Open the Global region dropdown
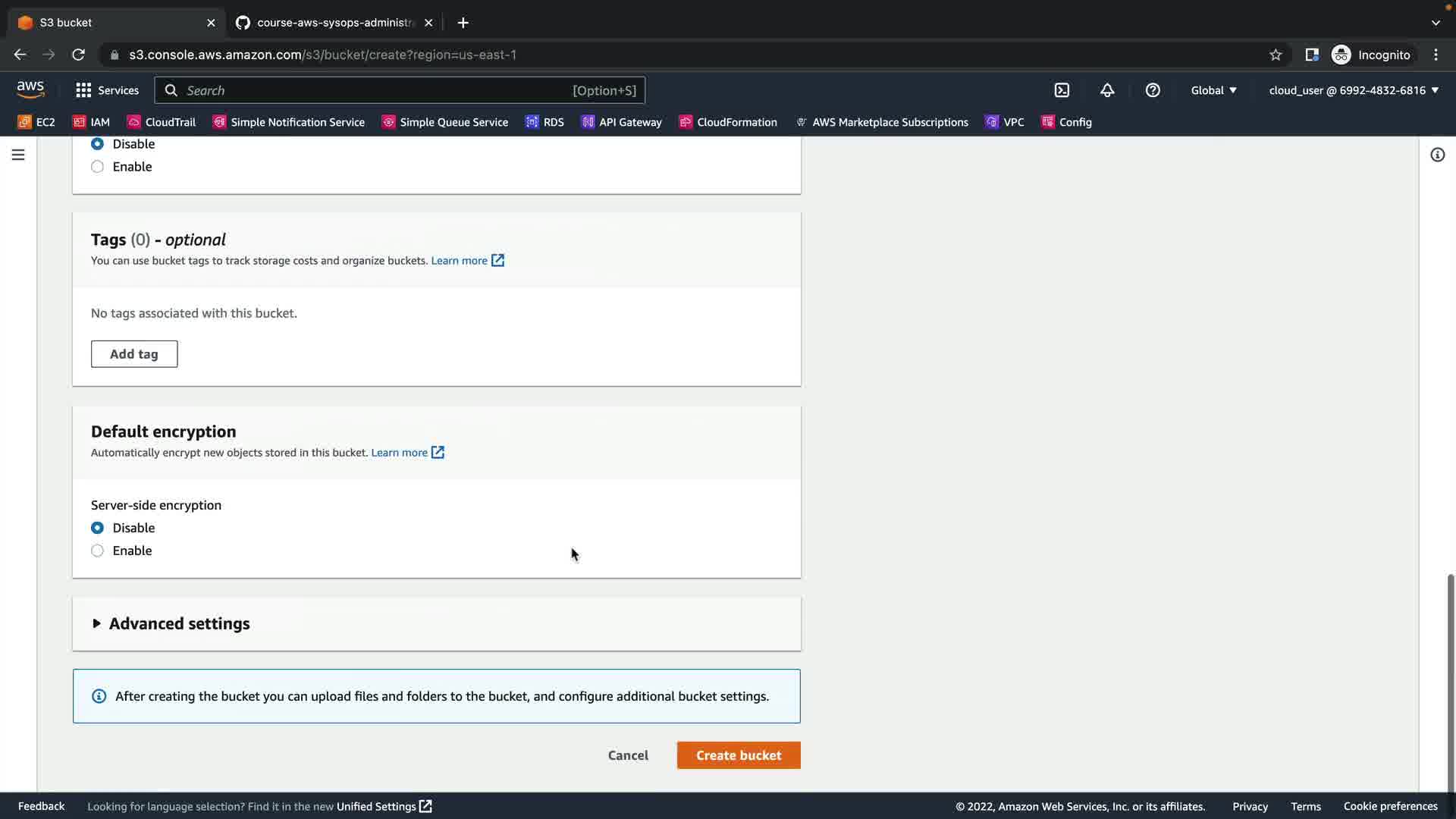 [x=1213, y=90]
